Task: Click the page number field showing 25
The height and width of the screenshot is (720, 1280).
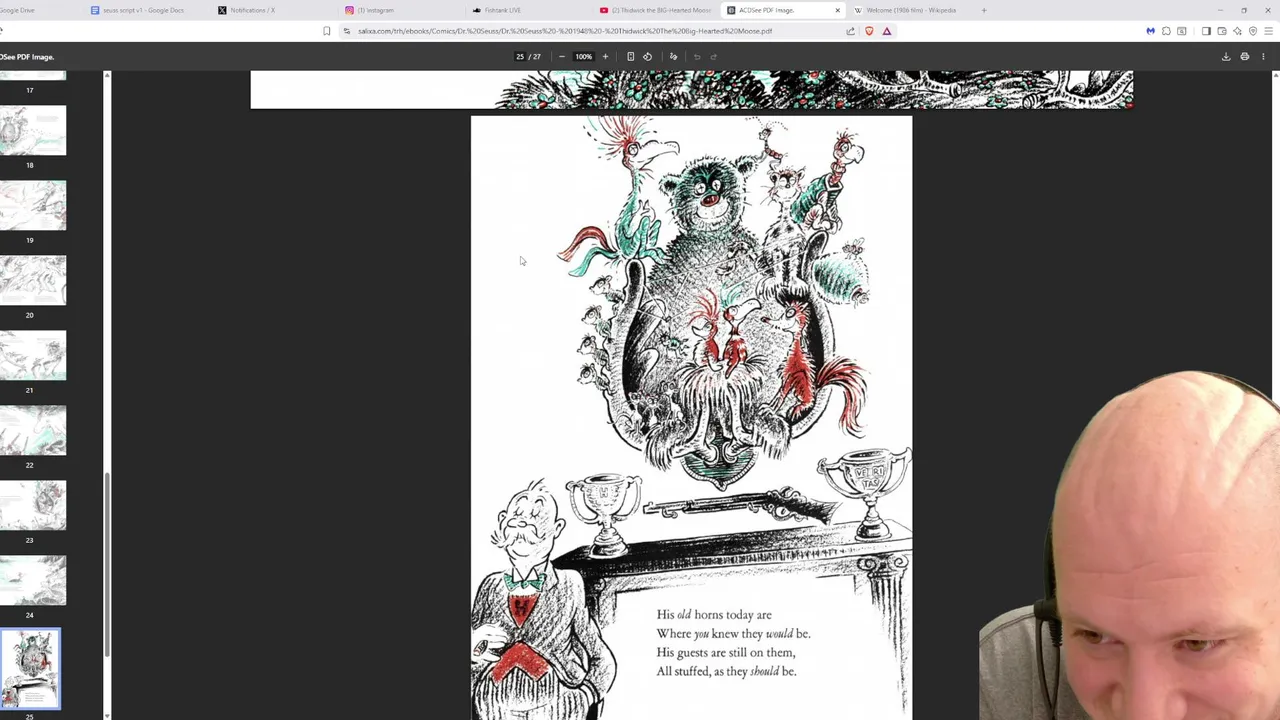Action: (520, 57)
